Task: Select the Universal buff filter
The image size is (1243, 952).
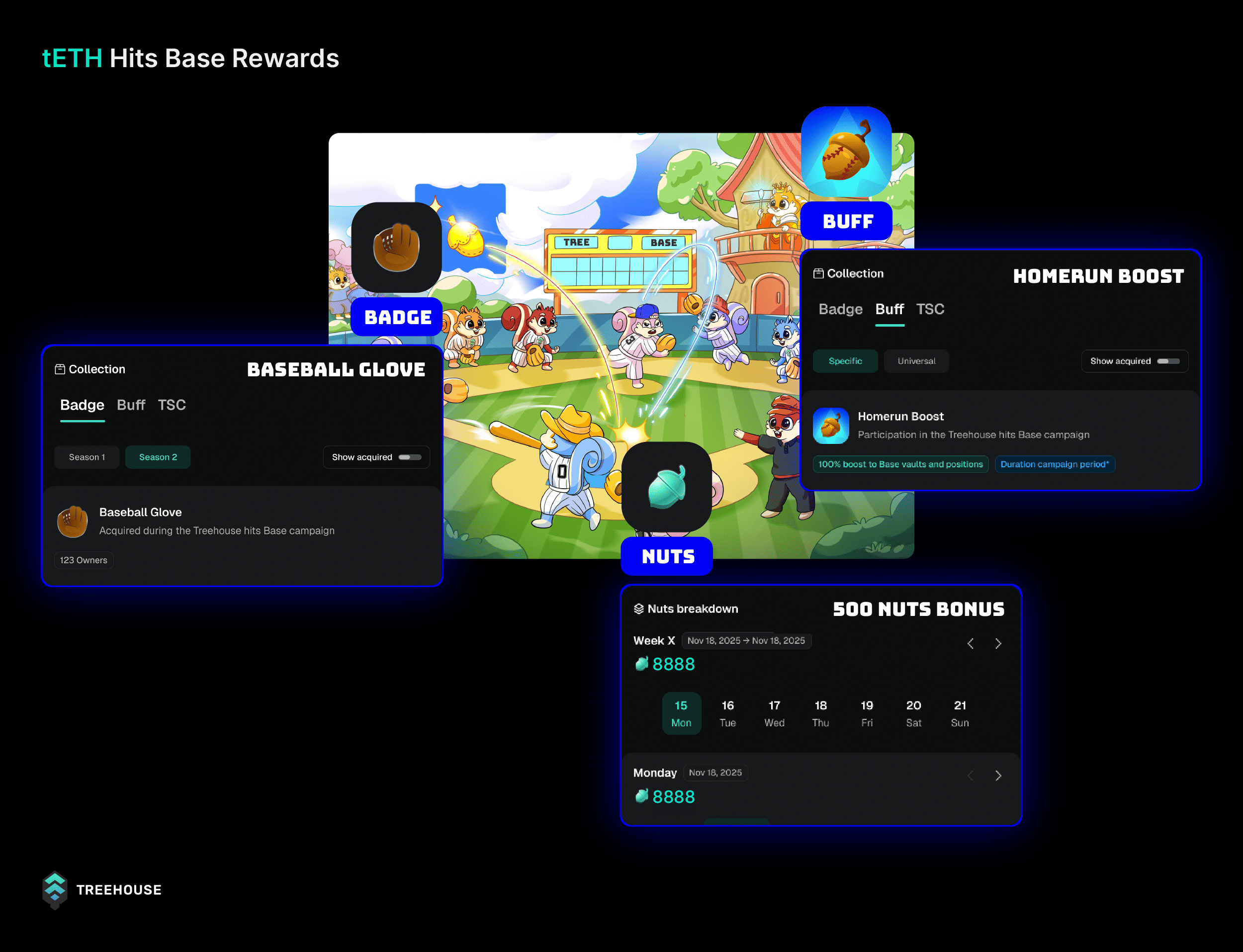Action: pos(916,361)
